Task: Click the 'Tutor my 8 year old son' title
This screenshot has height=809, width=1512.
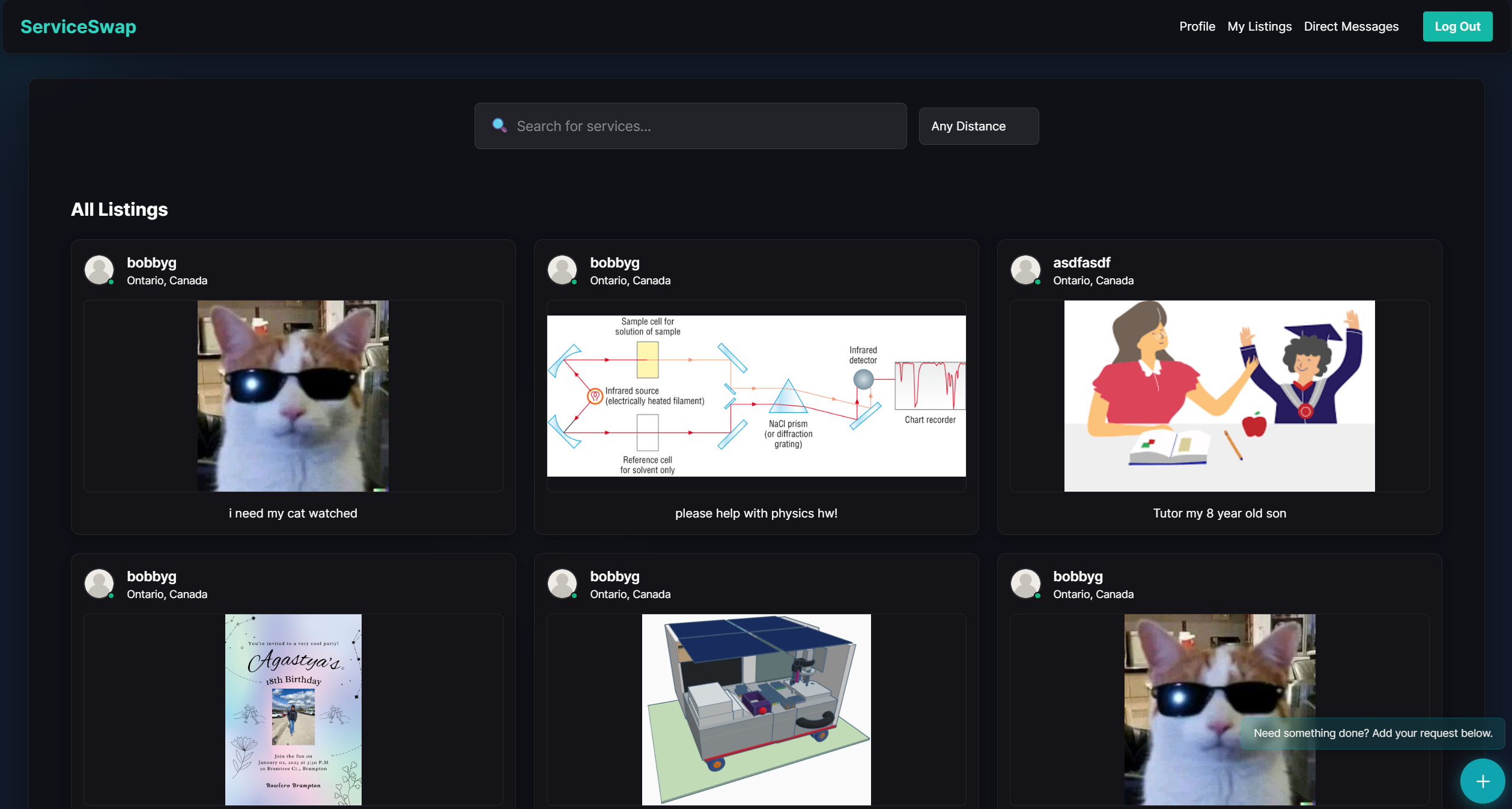Action: tap(1219, 513)
